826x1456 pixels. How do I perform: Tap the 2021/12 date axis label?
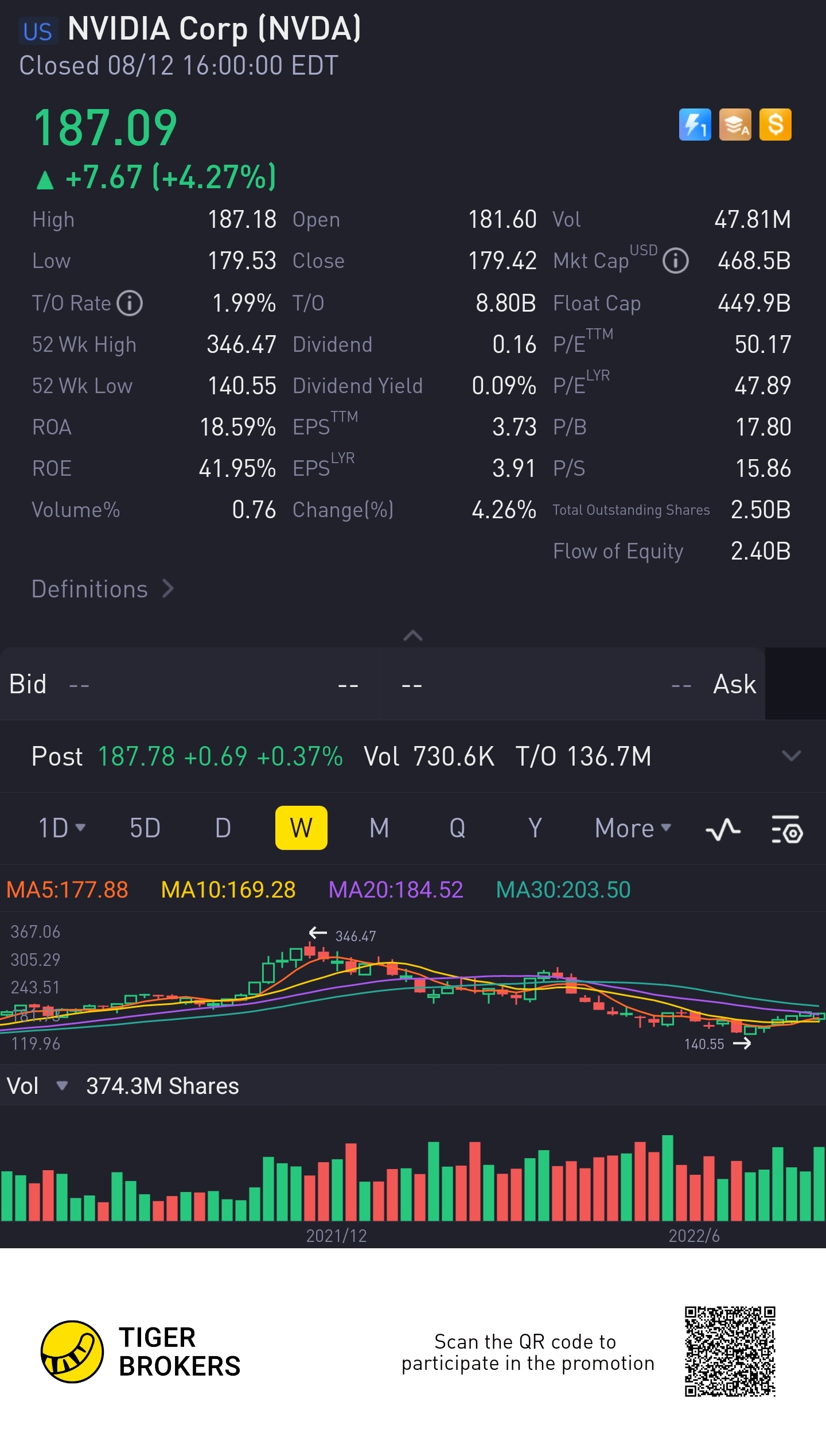[336, 1236]
